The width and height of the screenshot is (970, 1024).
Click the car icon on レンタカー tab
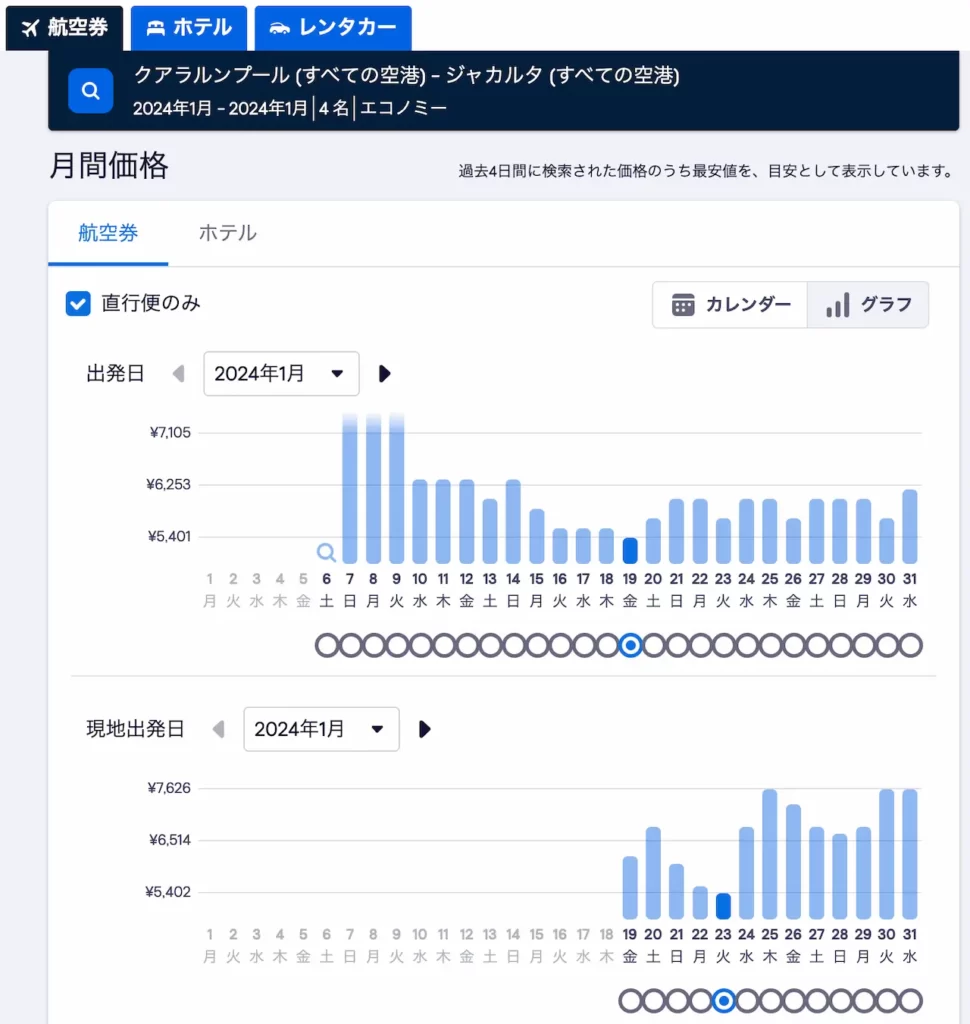[x=281, y=28]
